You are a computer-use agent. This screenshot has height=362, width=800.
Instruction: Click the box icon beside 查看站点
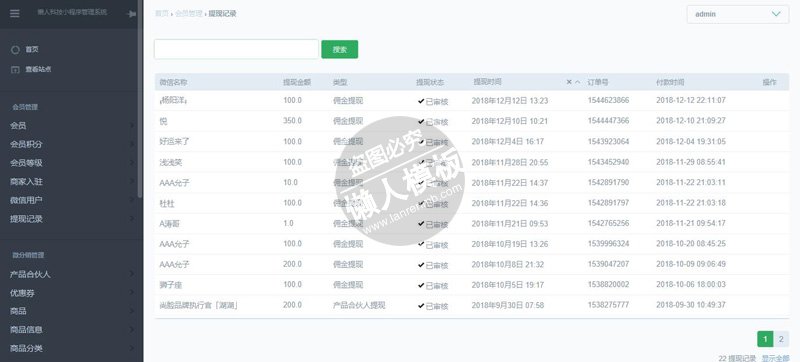[x=15, y=70]
